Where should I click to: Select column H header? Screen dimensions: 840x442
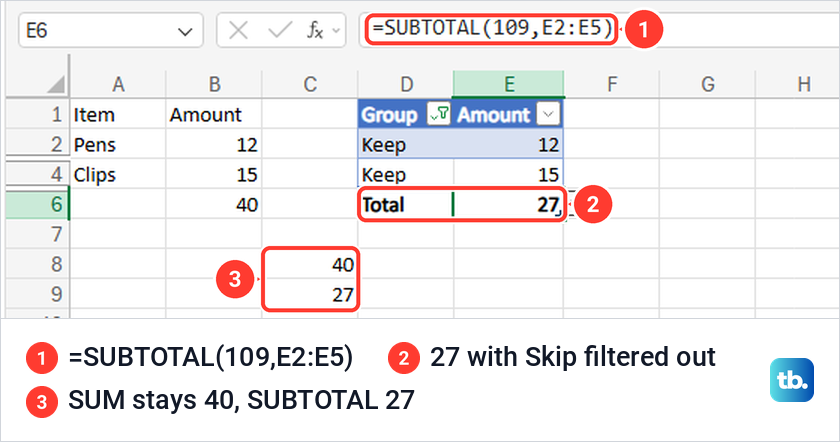pos(798,84)
